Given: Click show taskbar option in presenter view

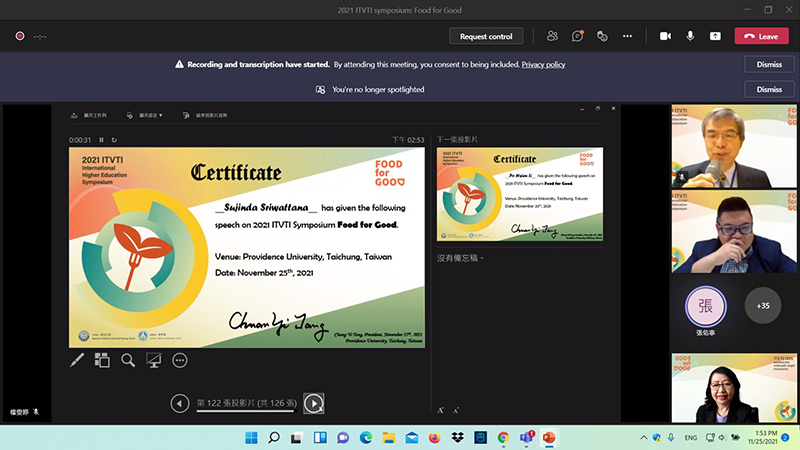Looking at the screenshot, I should coord(89,115).
